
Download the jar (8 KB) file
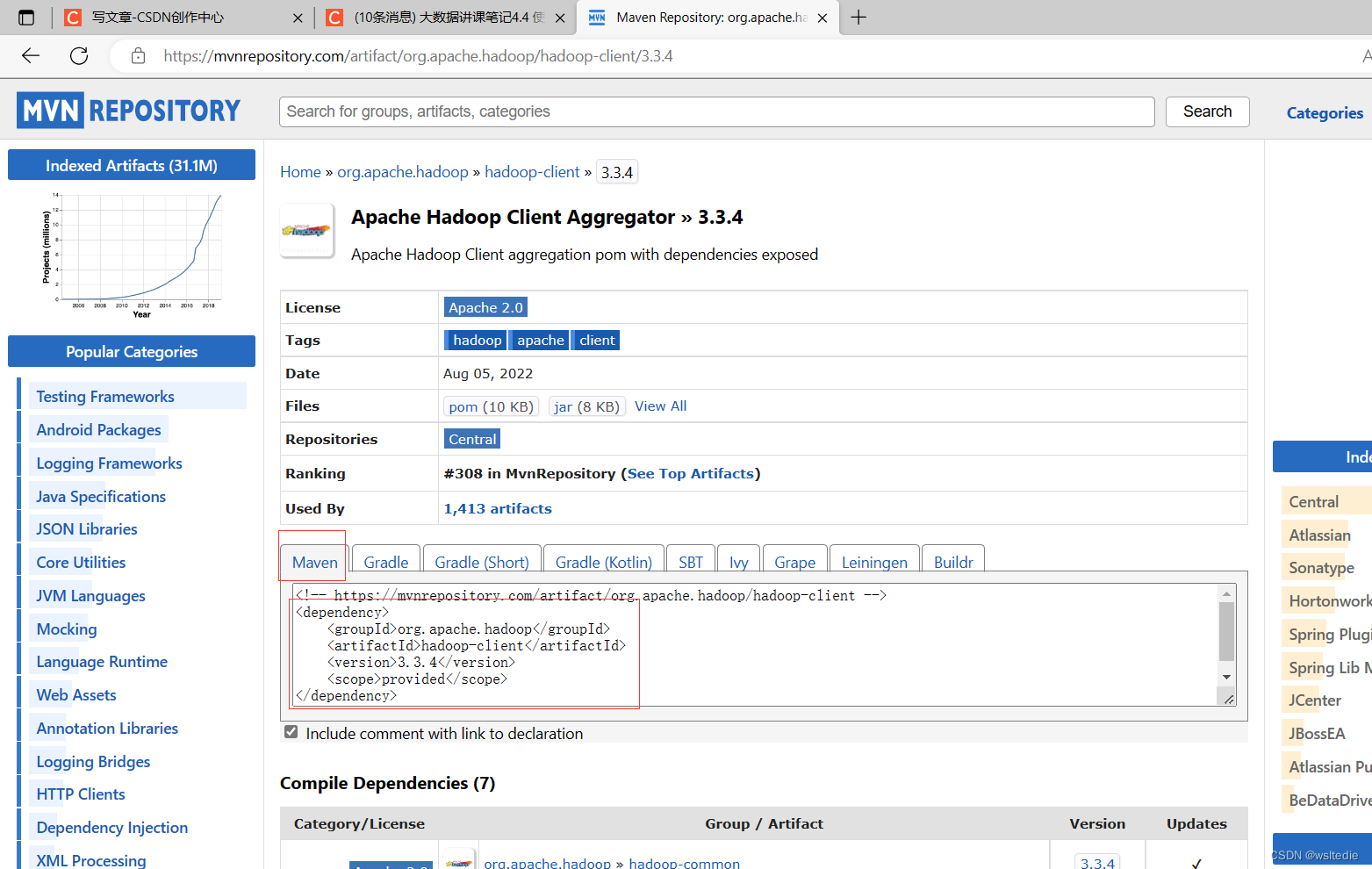[x=586, y=406]
